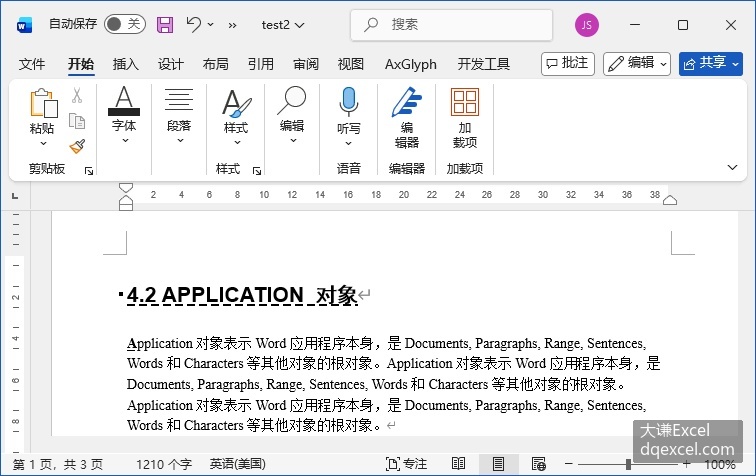Click the zoom slider handle
This screenshot has height=476, width=756.
coord(628,464)
